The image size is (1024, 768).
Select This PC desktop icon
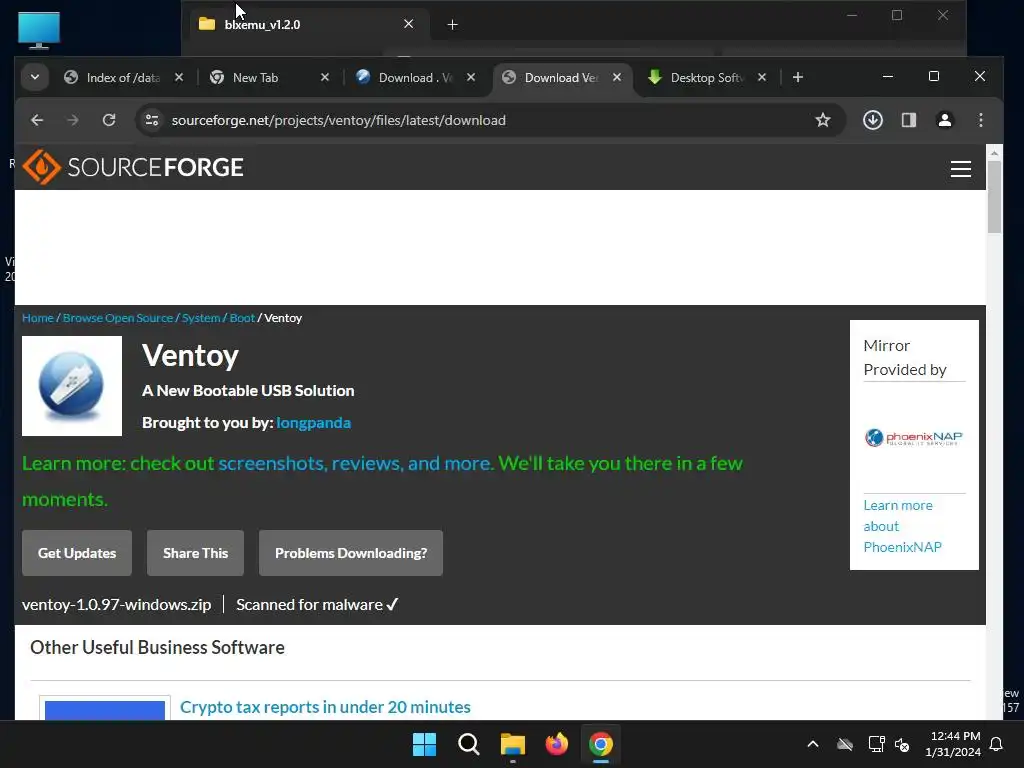pyautogui.click(x=39, y=31)
